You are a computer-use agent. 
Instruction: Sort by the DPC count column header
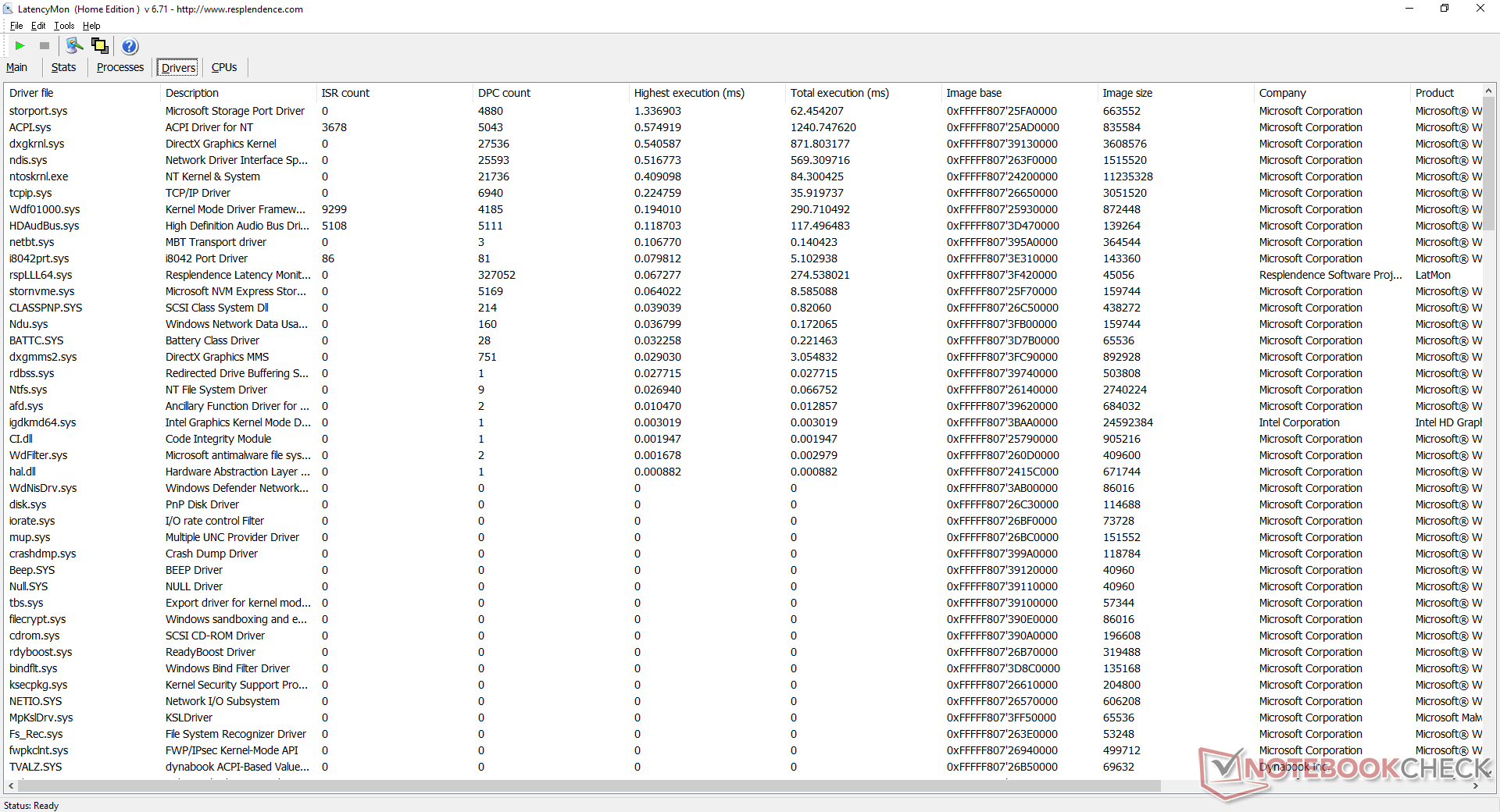pyautogui.click(x=551, y=93)
